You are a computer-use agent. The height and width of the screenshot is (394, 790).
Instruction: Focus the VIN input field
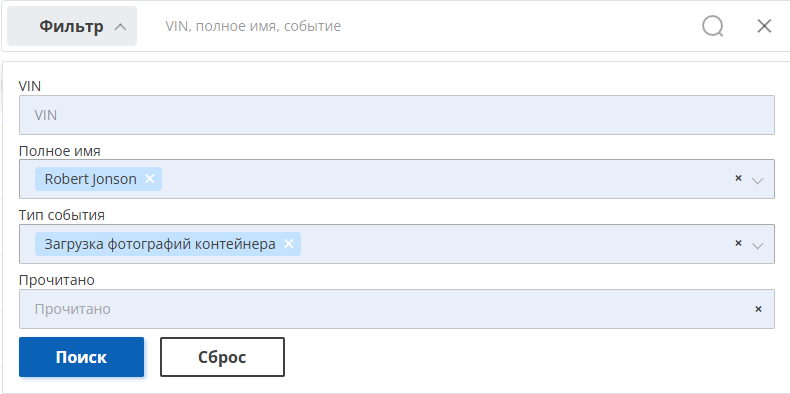[x=397, y=115]
